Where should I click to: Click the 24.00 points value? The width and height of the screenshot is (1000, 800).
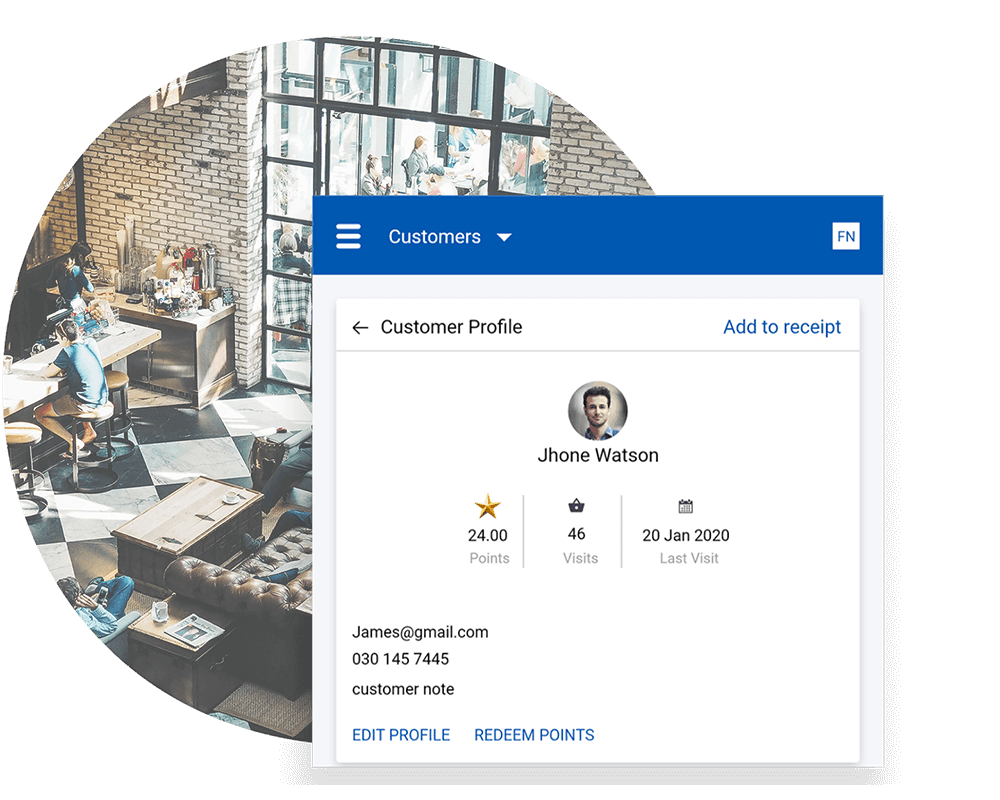tap(489, 535)
